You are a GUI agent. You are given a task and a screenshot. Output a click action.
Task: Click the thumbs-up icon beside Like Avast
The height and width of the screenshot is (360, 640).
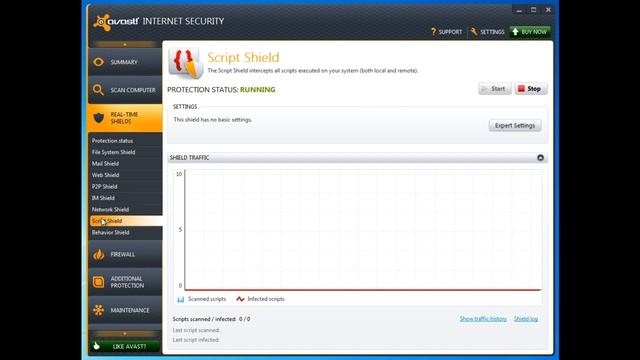tap(96, 346)
